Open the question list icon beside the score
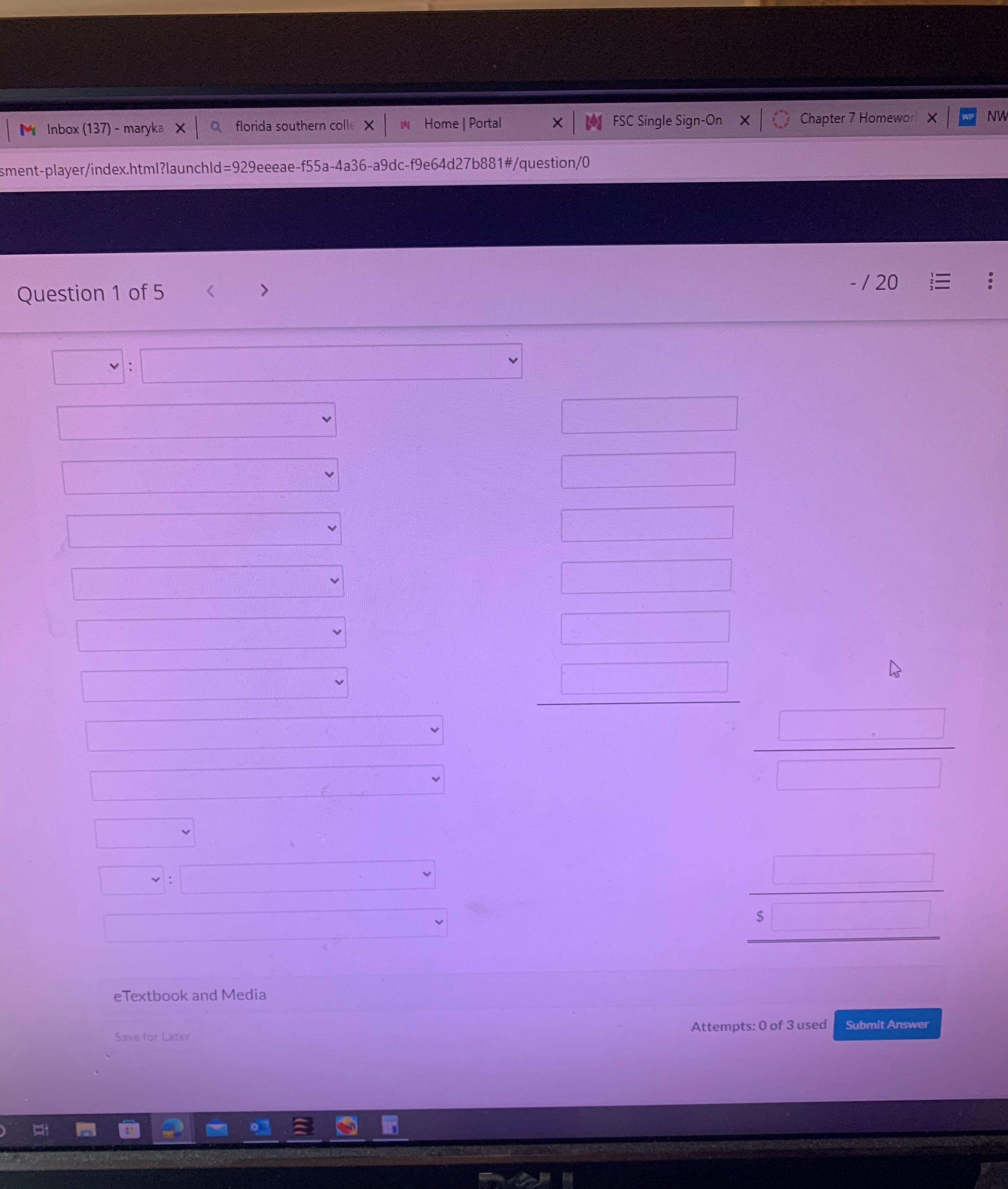The image size is (1008, 1189). pos(940,282)
